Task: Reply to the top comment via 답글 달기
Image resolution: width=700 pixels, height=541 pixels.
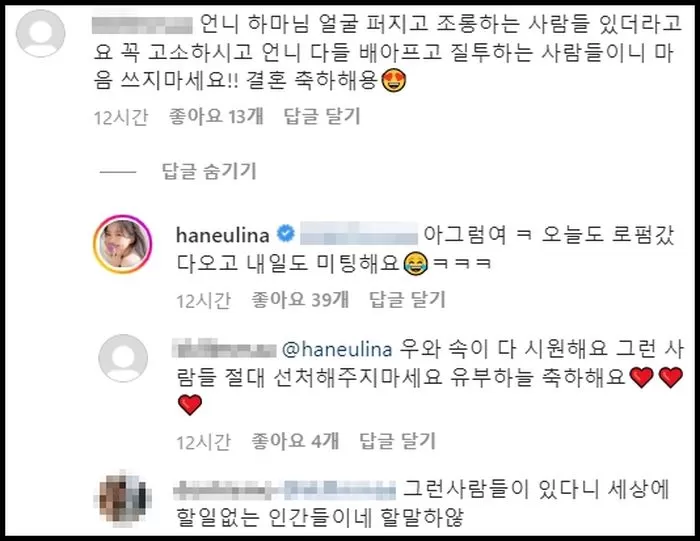Action: 322,116
